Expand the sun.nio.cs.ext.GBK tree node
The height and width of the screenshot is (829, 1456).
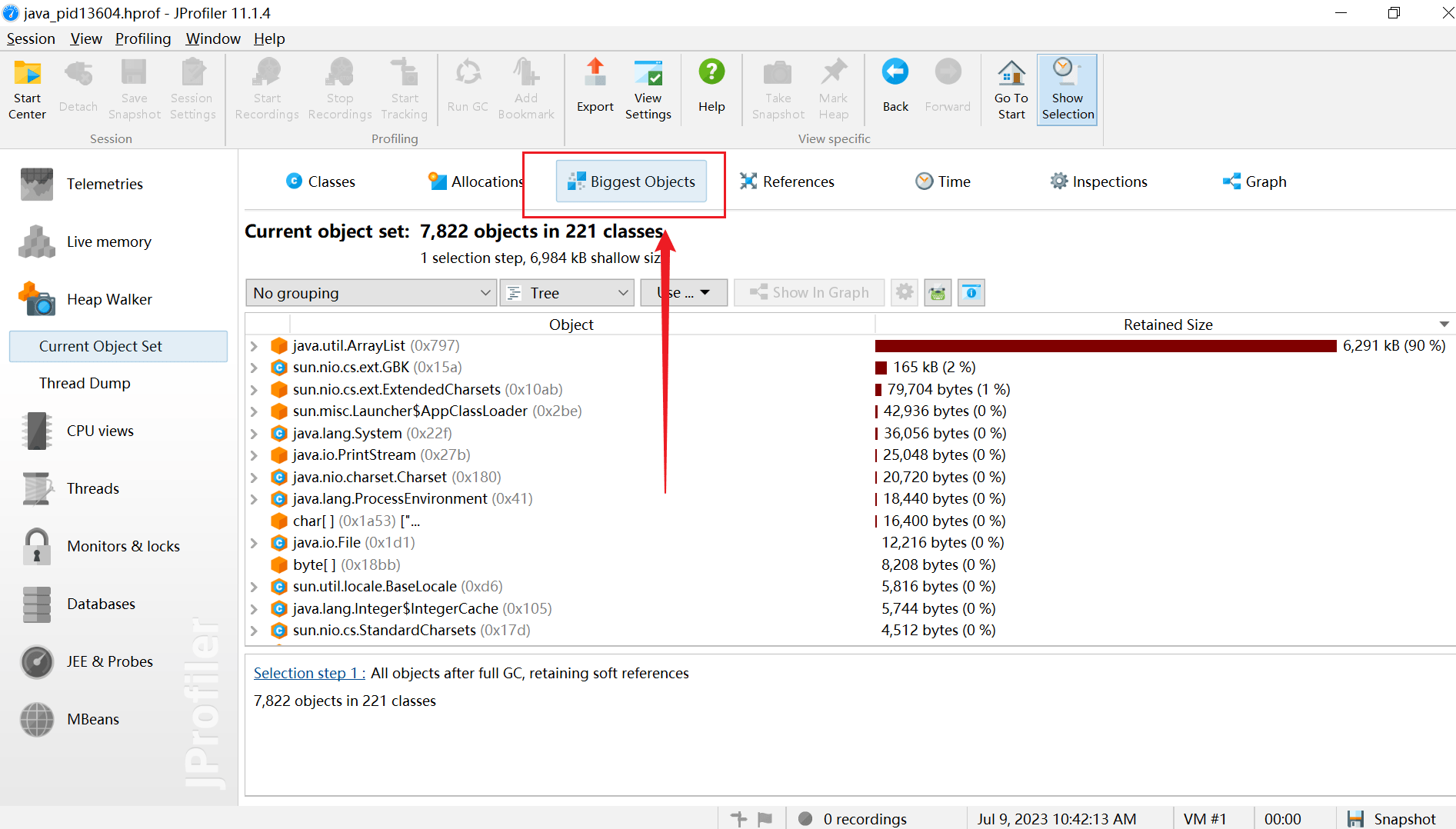[254, 368]
